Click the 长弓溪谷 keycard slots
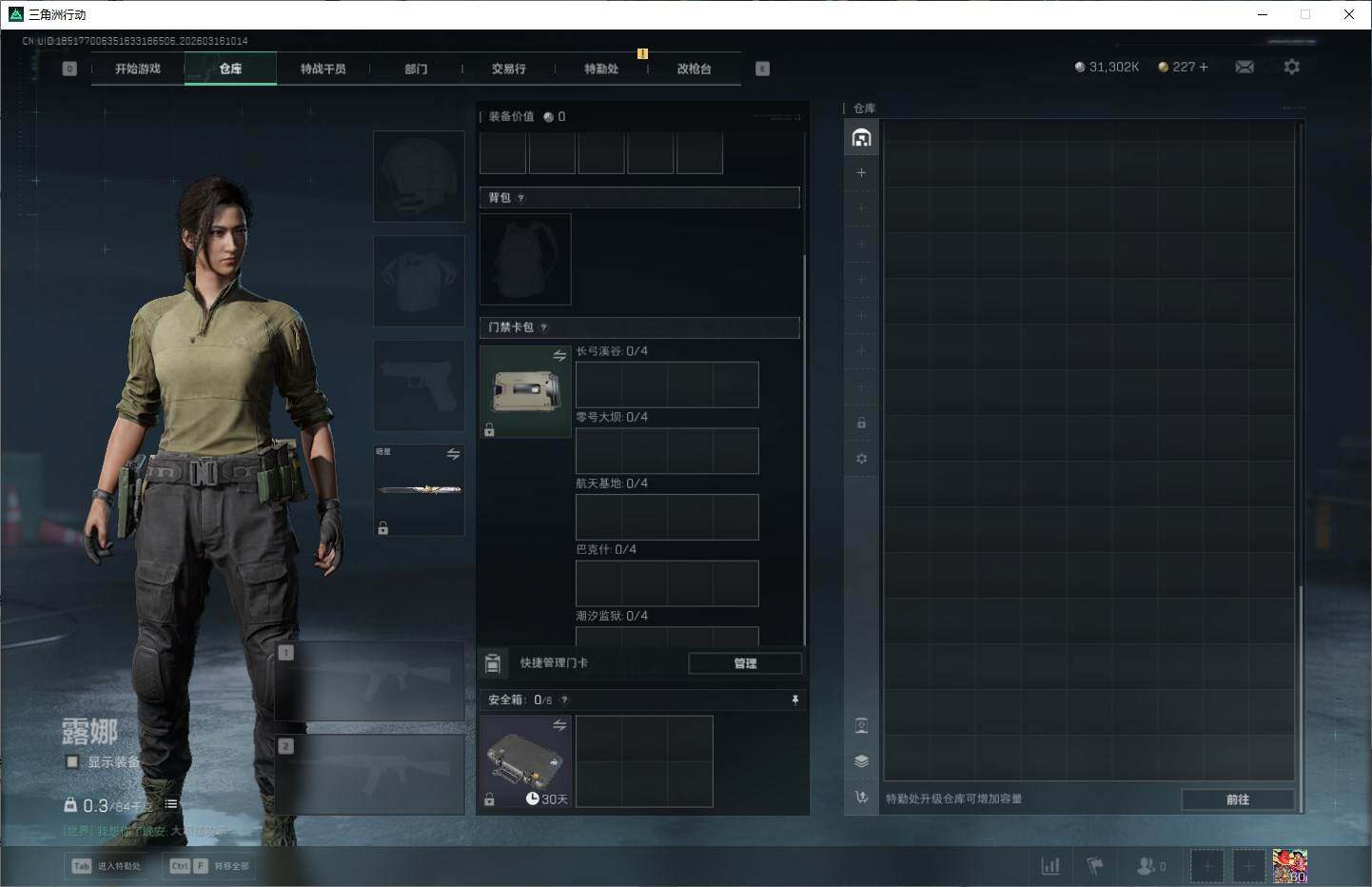The height and width of the screenshot is (887, 1372). [x=667, y=384]
